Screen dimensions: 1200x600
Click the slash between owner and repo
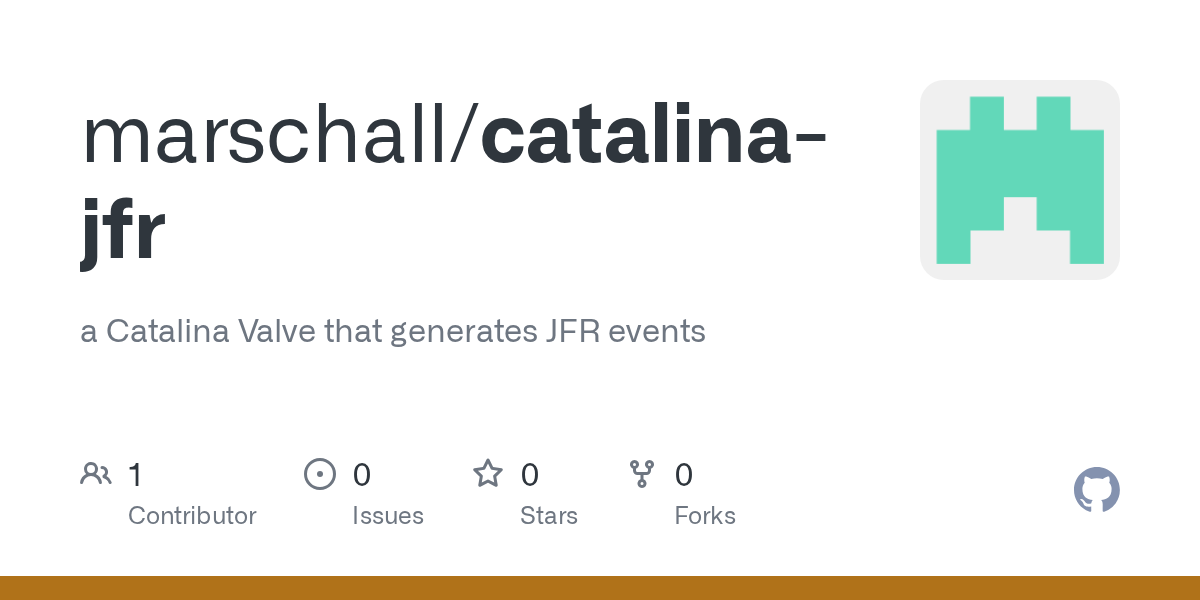(467, 137)
